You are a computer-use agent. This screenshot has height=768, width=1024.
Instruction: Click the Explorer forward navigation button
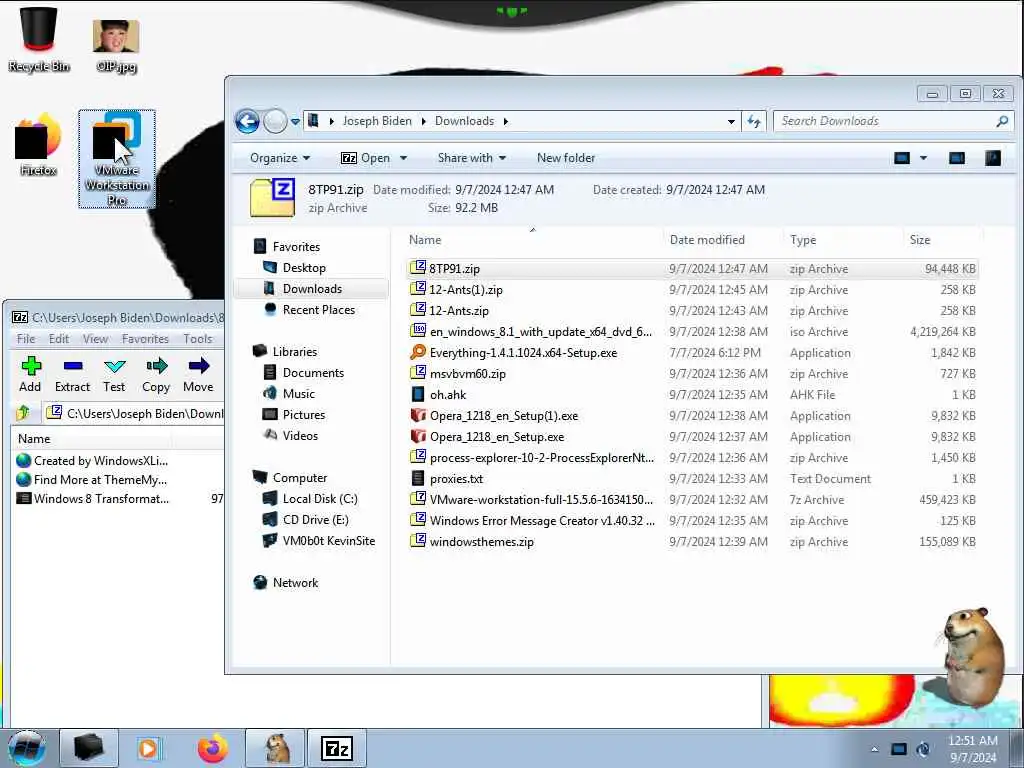(x=275, y=121)
